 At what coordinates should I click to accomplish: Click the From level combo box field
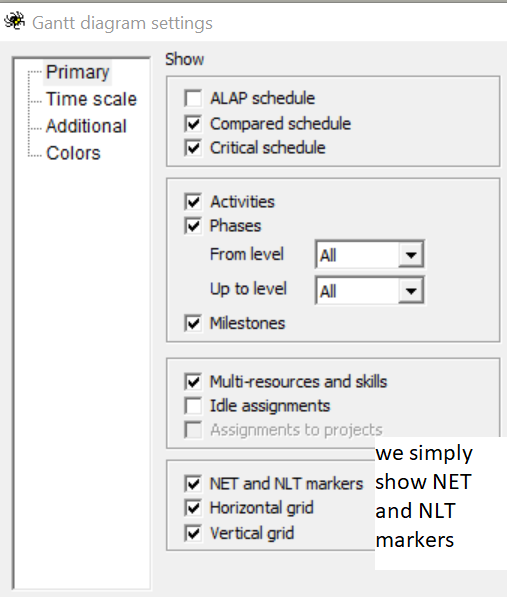tap(370, 254)
